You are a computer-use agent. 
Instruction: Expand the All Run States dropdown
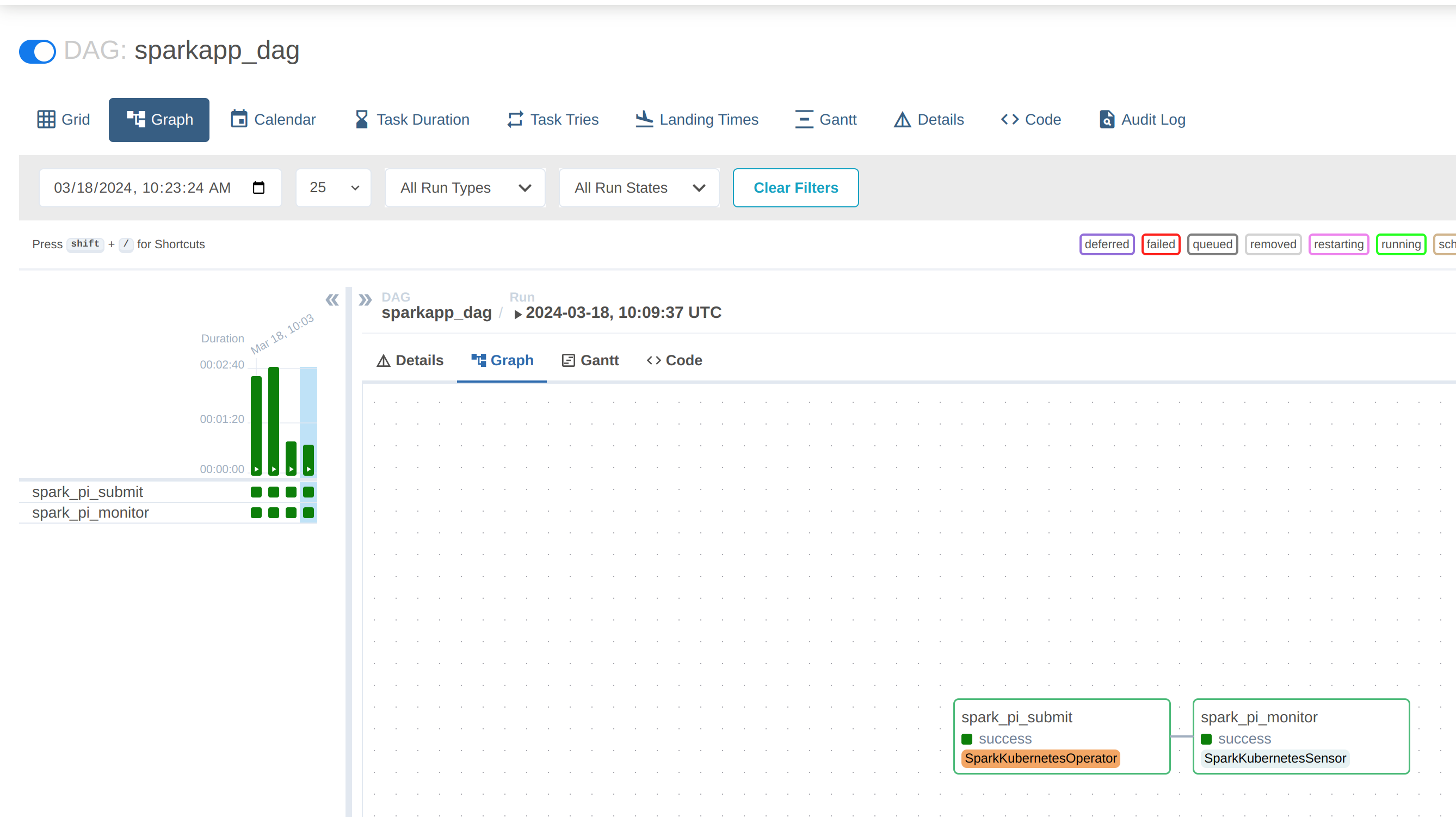pyautogui.click(x=639, y=188)
